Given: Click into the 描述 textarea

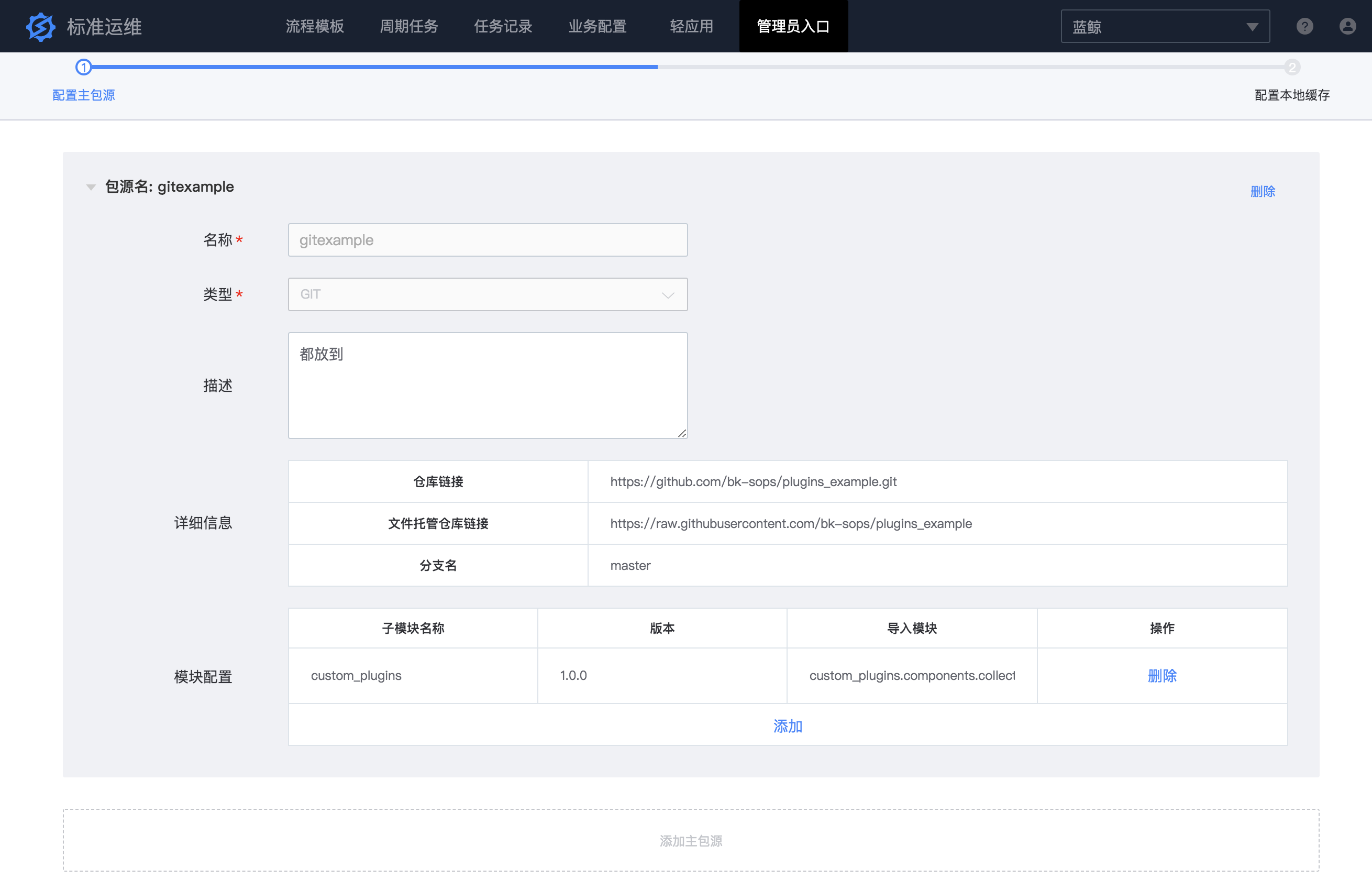Looking at the screenshot, I should tap(488, 386).
